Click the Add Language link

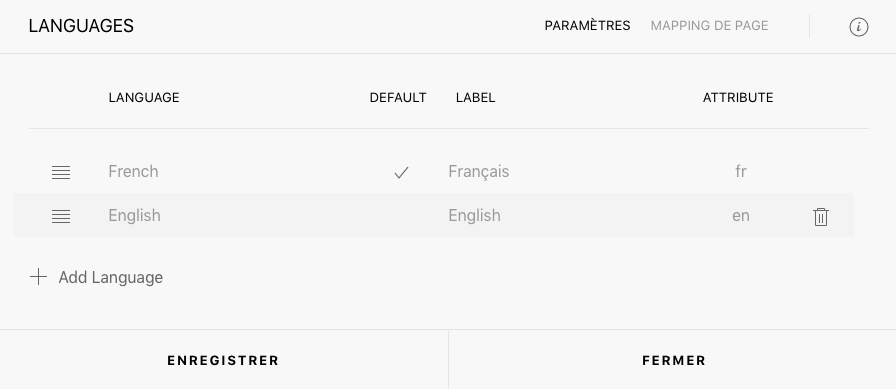point(110,277)
